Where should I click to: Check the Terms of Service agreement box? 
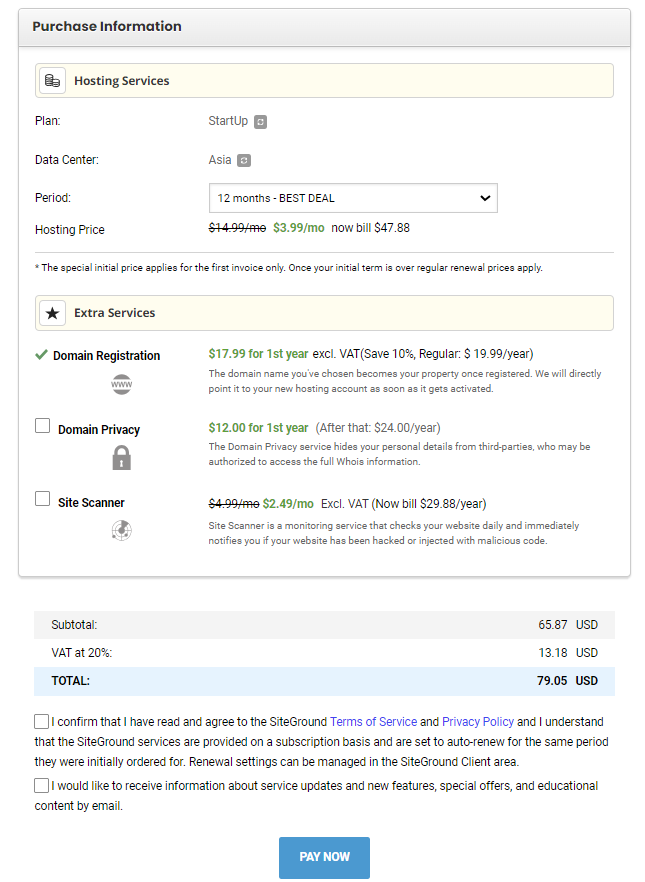pyautogui.click(x=41, y=722)
